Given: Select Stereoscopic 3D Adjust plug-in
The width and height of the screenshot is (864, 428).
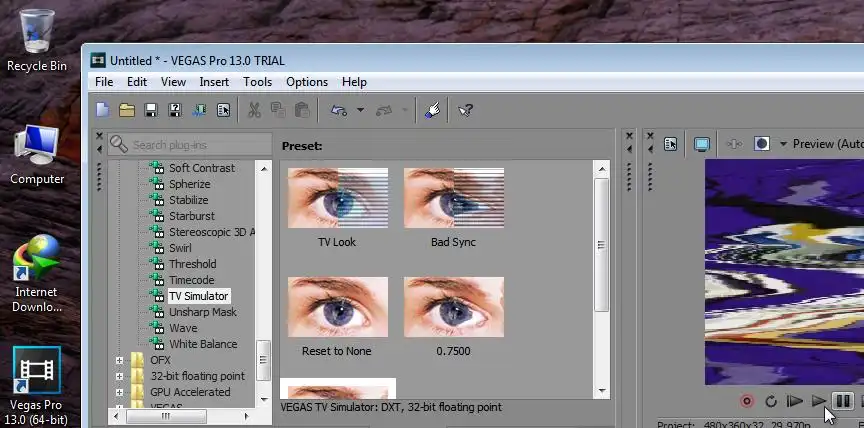Looking at the screenshot, I should point(212,232).
